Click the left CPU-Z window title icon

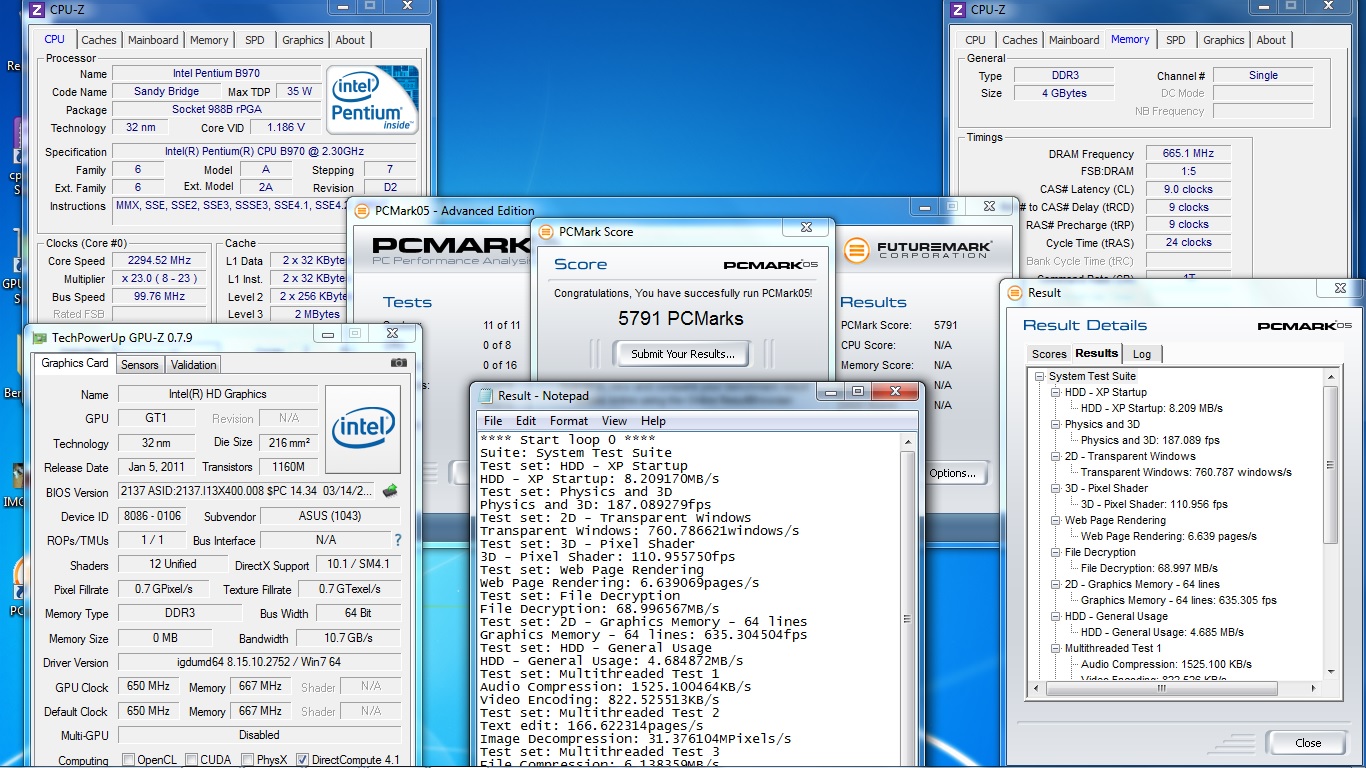point(37,10)
